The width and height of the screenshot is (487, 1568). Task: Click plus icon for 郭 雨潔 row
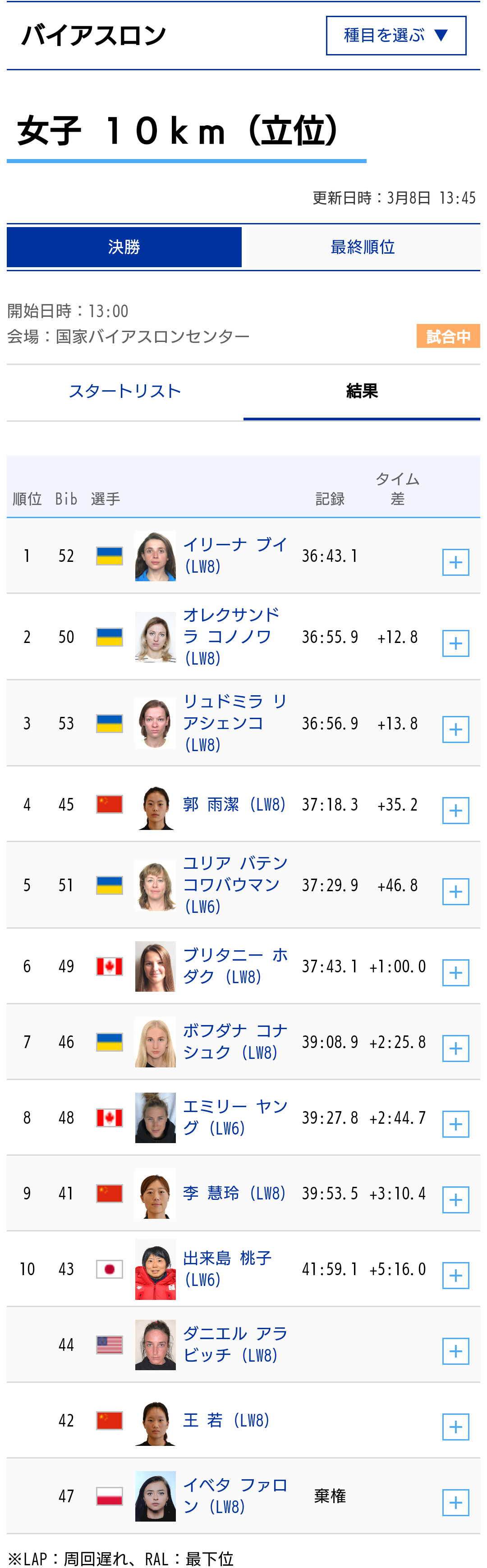tap(455, 811)
